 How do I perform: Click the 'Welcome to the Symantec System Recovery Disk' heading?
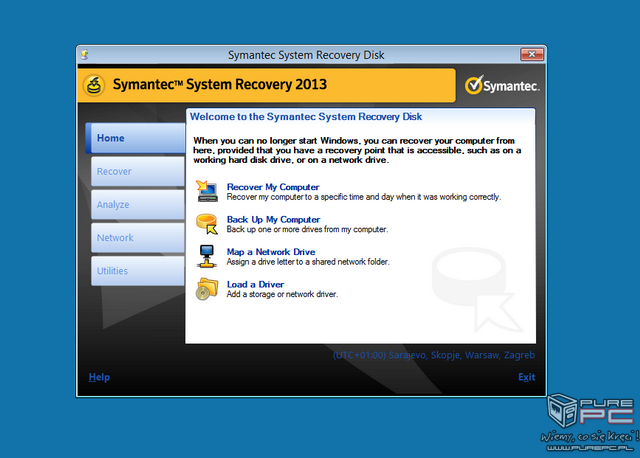pyautogui.click(x=306, y=117)
